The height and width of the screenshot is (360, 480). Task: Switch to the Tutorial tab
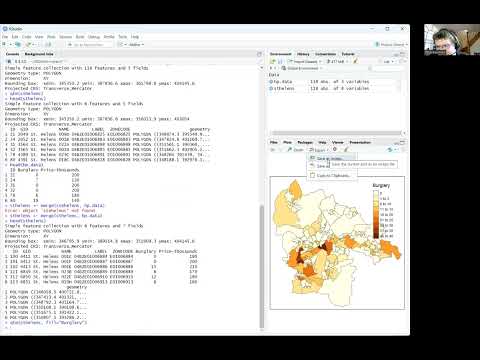(x=348, y=54)
